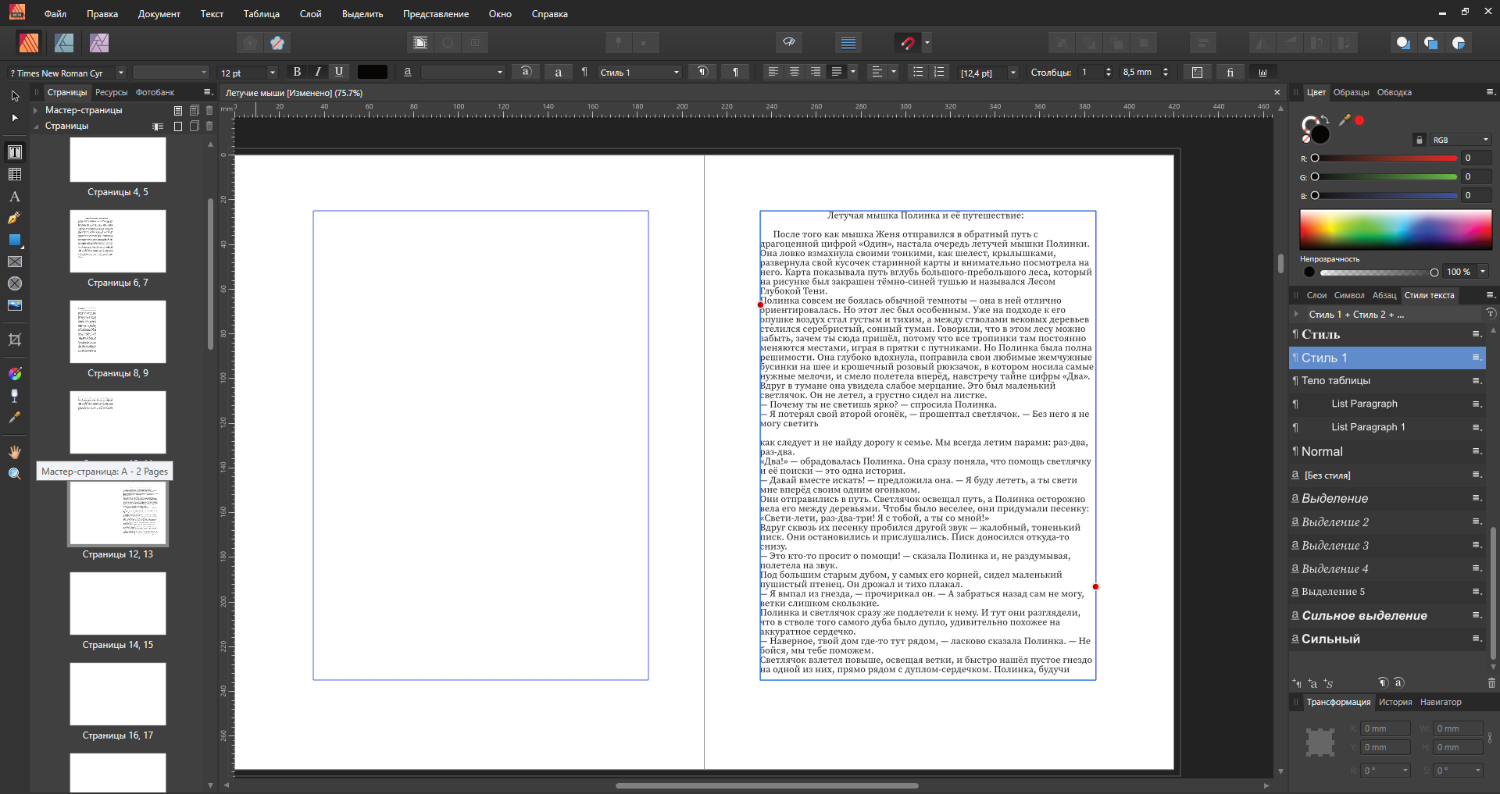Open the font size 12 pt dropdown

click(x=272, y=73)
